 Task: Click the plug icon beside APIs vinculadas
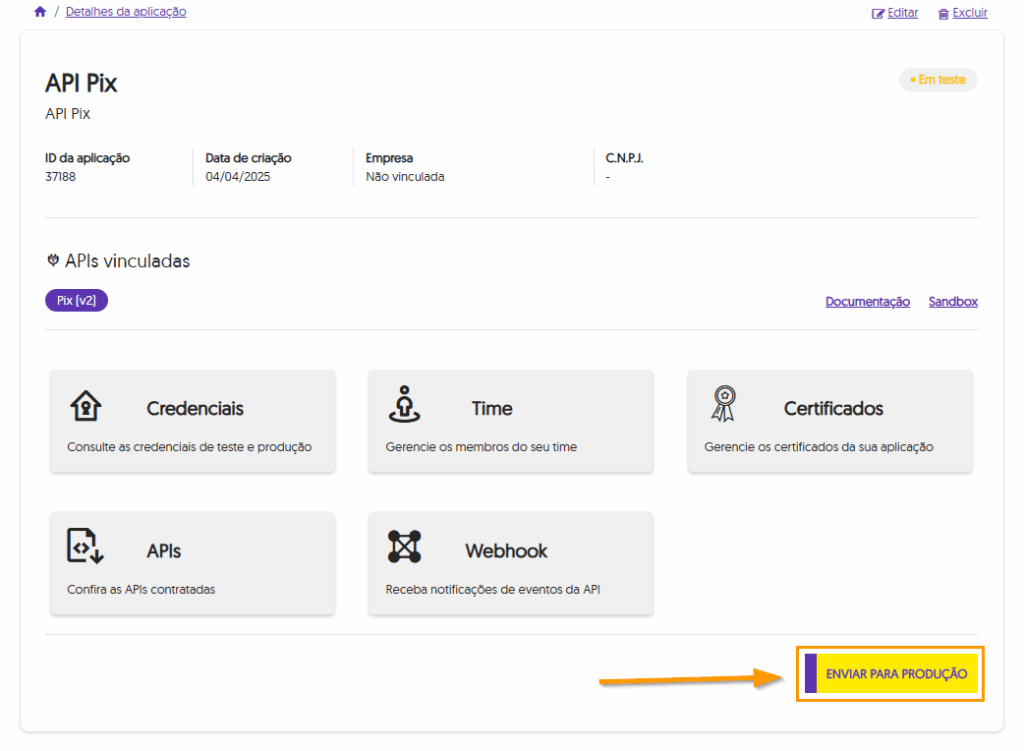(53, 261)
